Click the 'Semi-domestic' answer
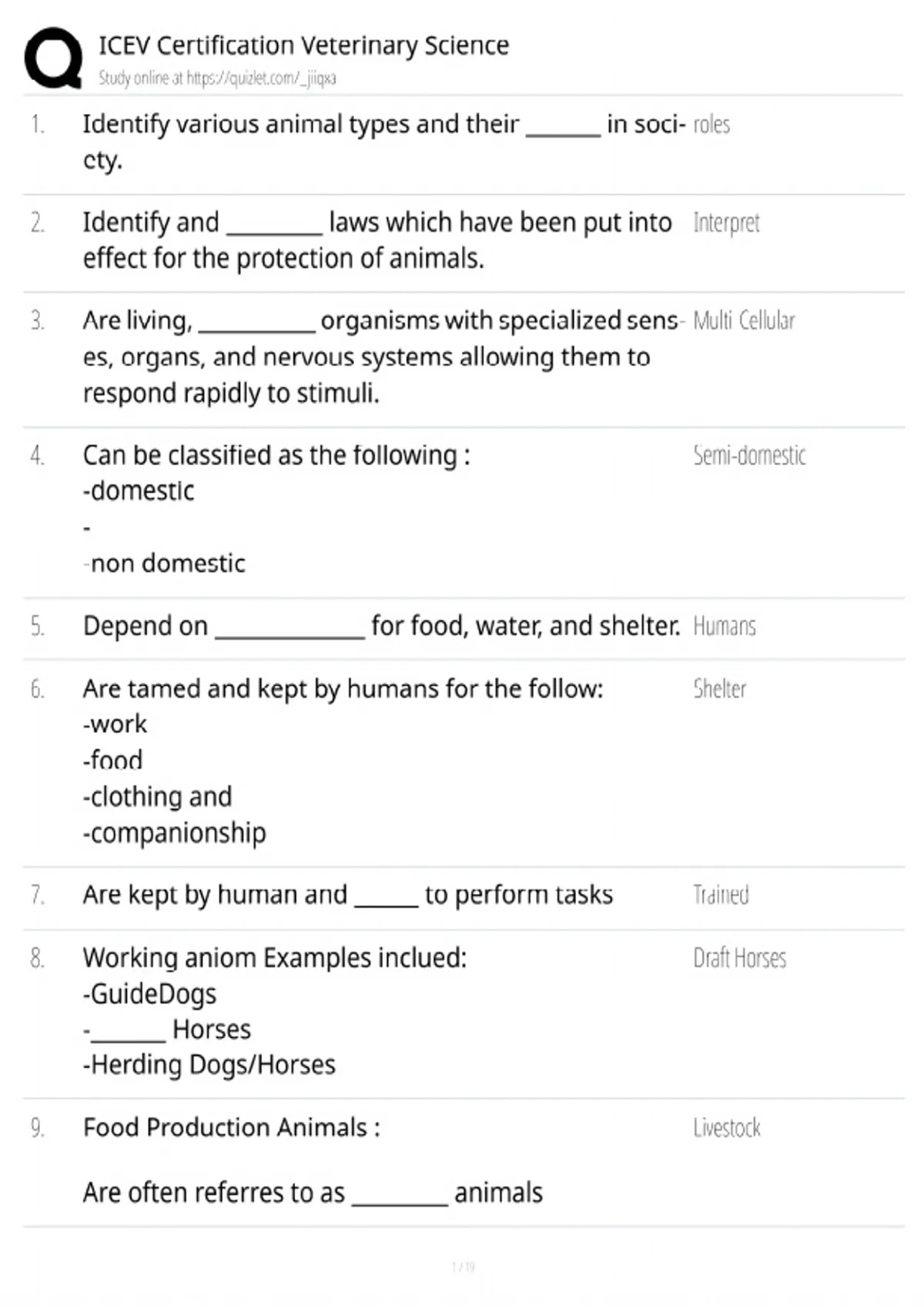This screenshot has height=1309, width=924. point(749,455)
